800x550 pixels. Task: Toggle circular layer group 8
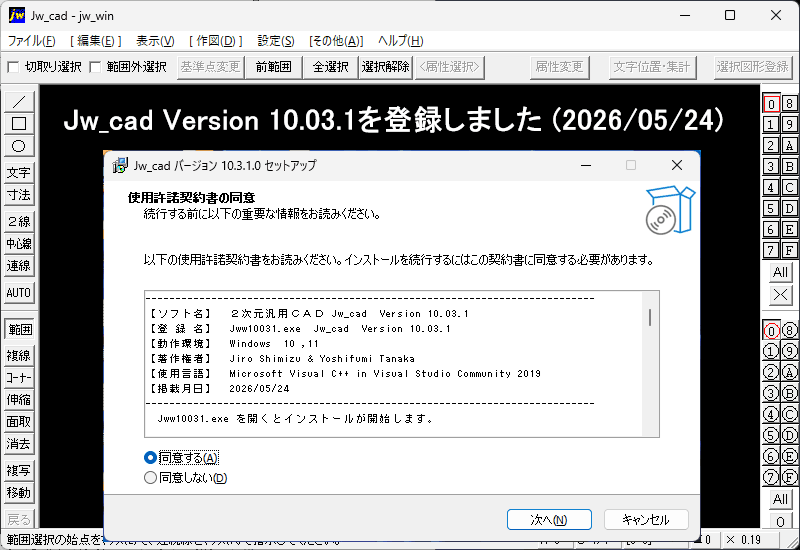789,331
